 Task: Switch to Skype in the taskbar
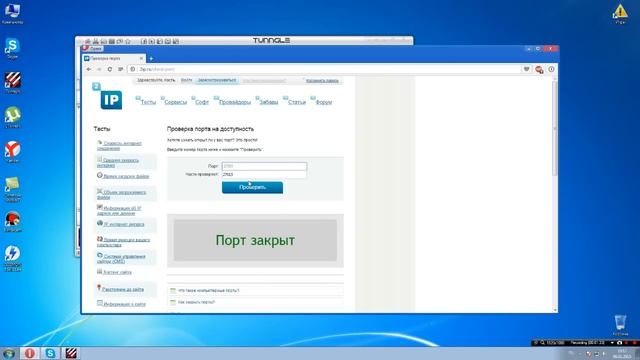pos(50,353)
